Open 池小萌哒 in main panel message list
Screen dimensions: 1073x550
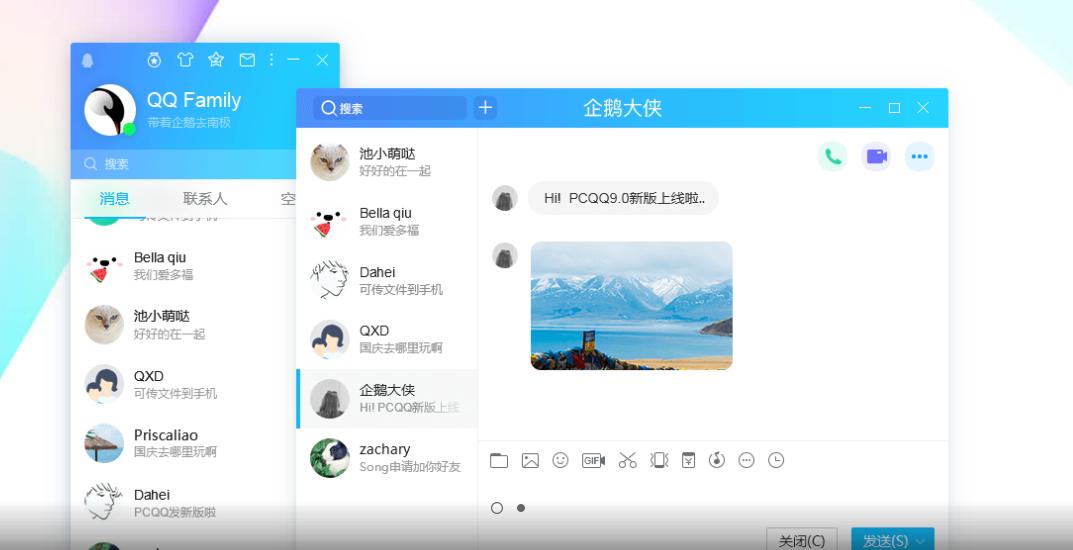183,324
